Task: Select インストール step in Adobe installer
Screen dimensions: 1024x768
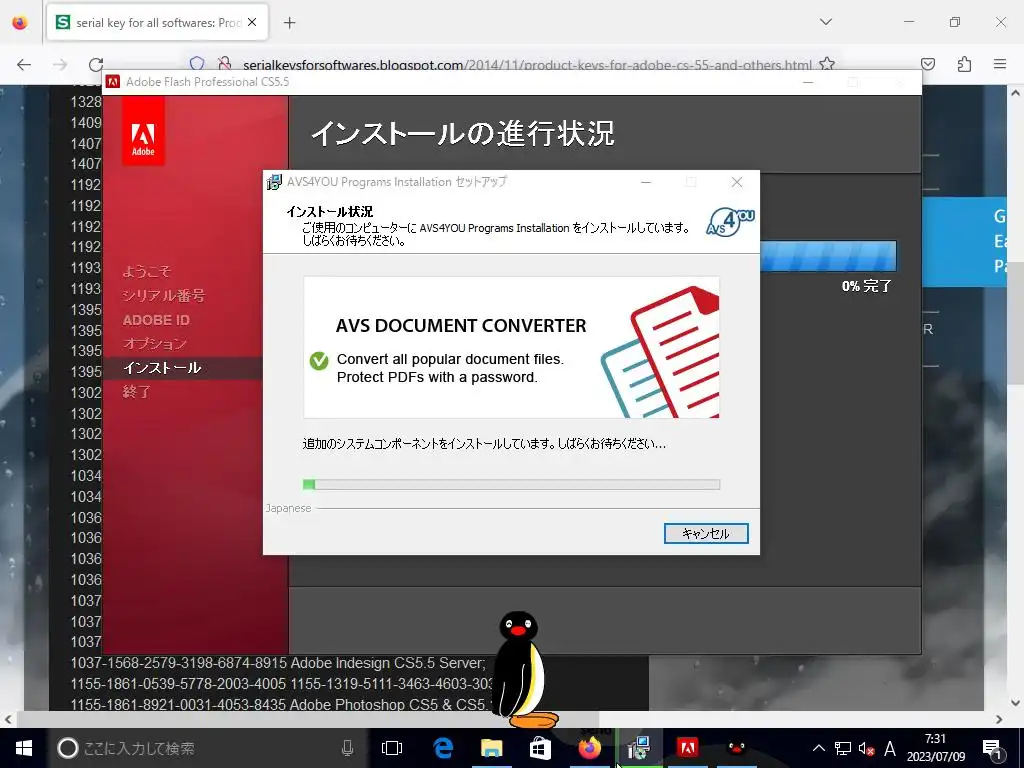Action: tap(162, 368)
